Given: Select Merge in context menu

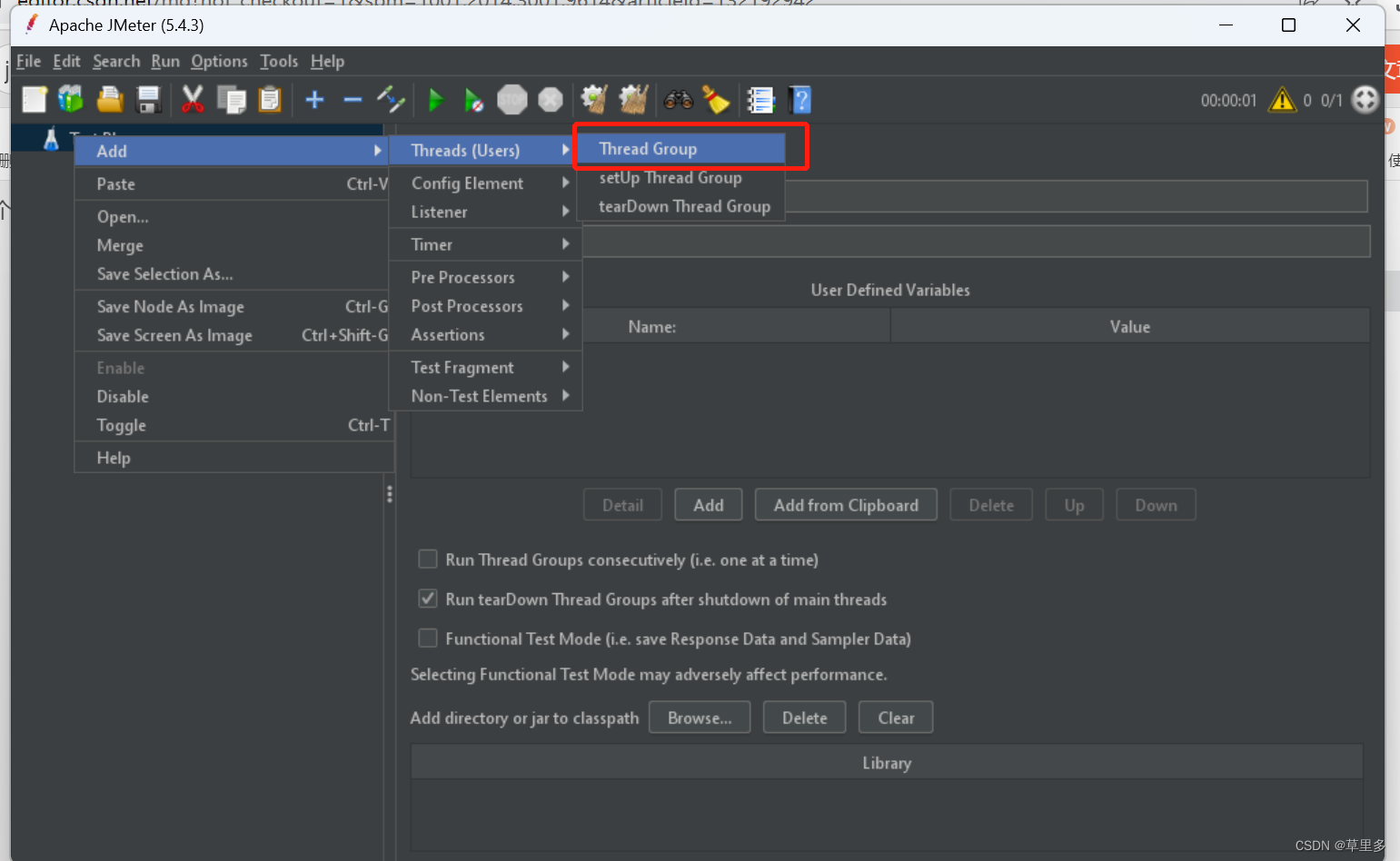Looking at the screenshot, I should 233,245.
